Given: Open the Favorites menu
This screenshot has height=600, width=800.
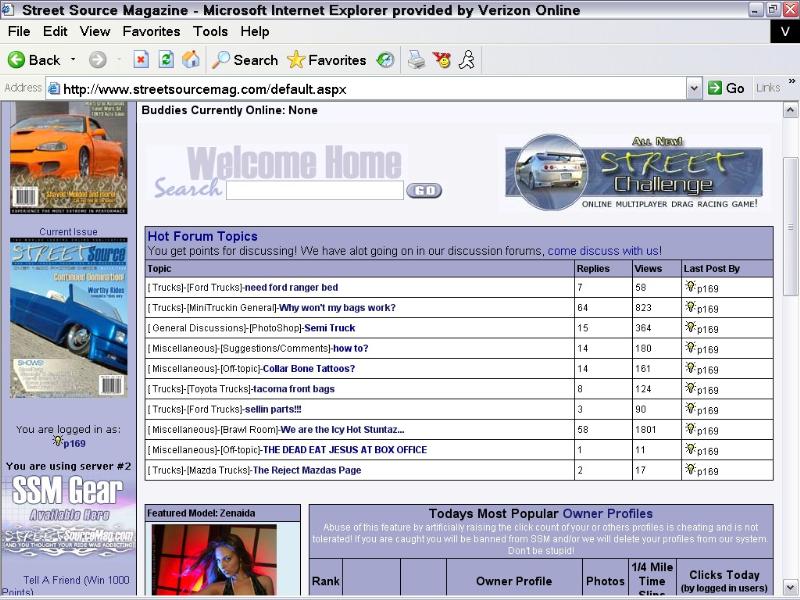Looking at the screenshot, I should [x=151, y=31].
